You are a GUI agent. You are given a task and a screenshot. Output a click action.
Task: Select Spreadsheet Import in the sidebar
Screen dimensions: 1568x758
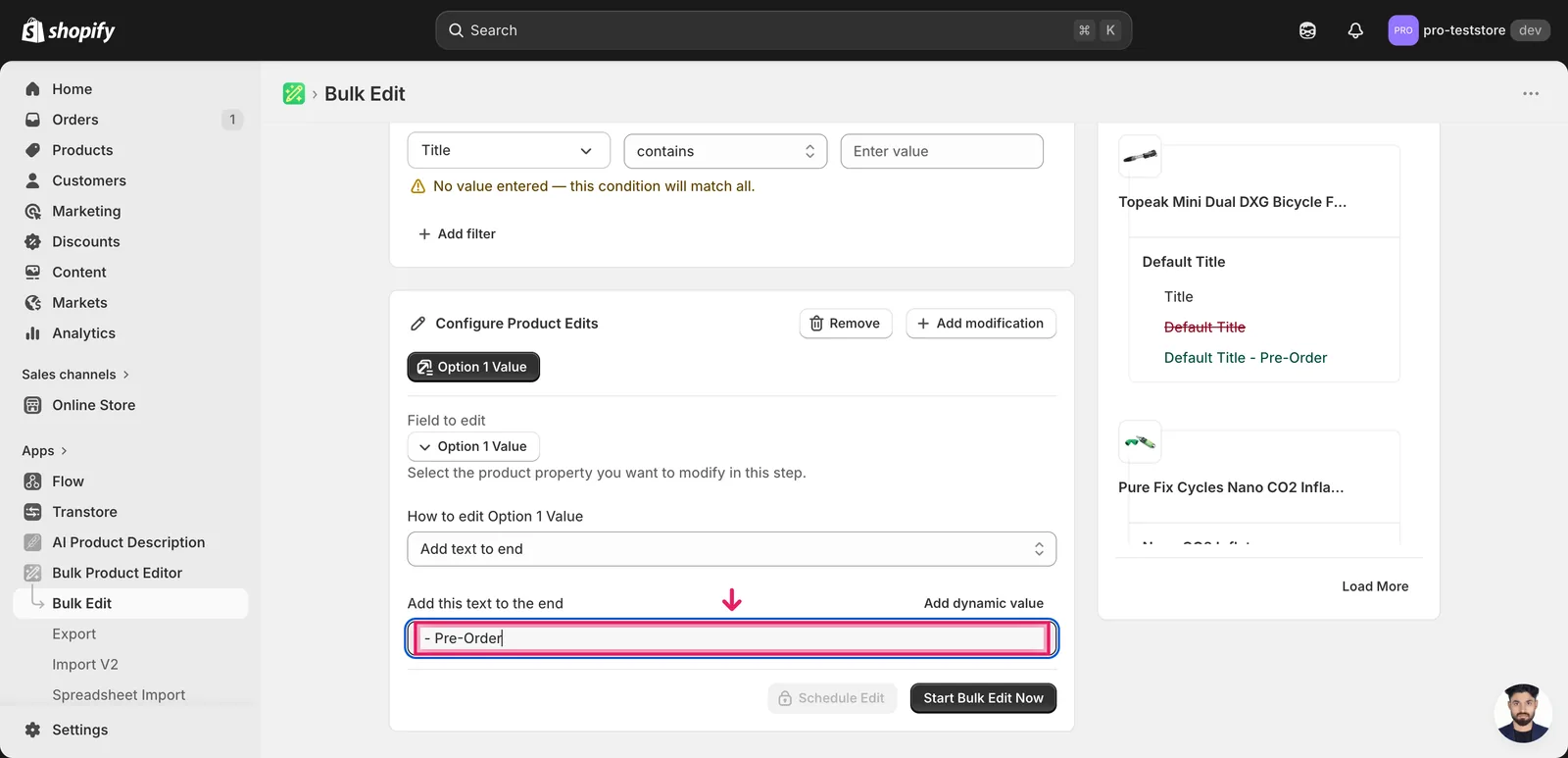pyautogui.click(x=119, y=694)
